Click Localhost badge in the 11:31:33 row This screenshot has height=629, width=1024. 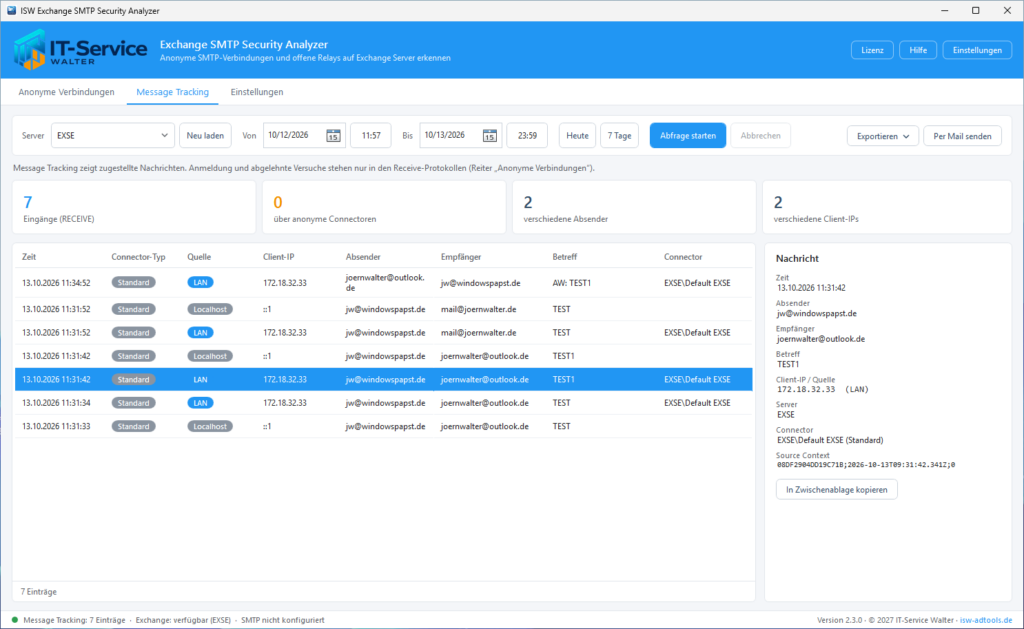(210, 427)
